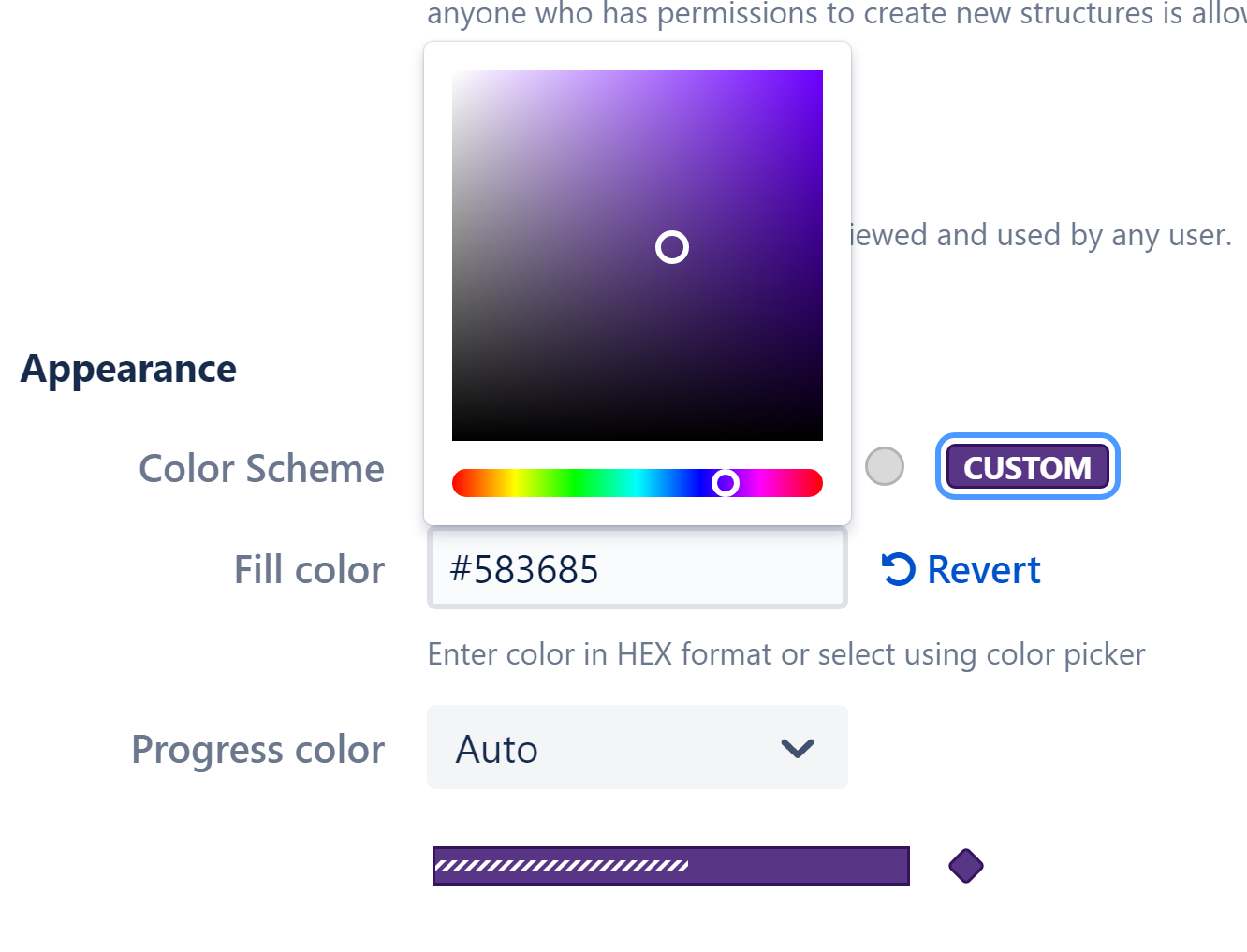The width and height of the screenshot is (1247, 952).
Task: Click vivid violet top-right corner of saturation area
Action: [x=818, y=75]
